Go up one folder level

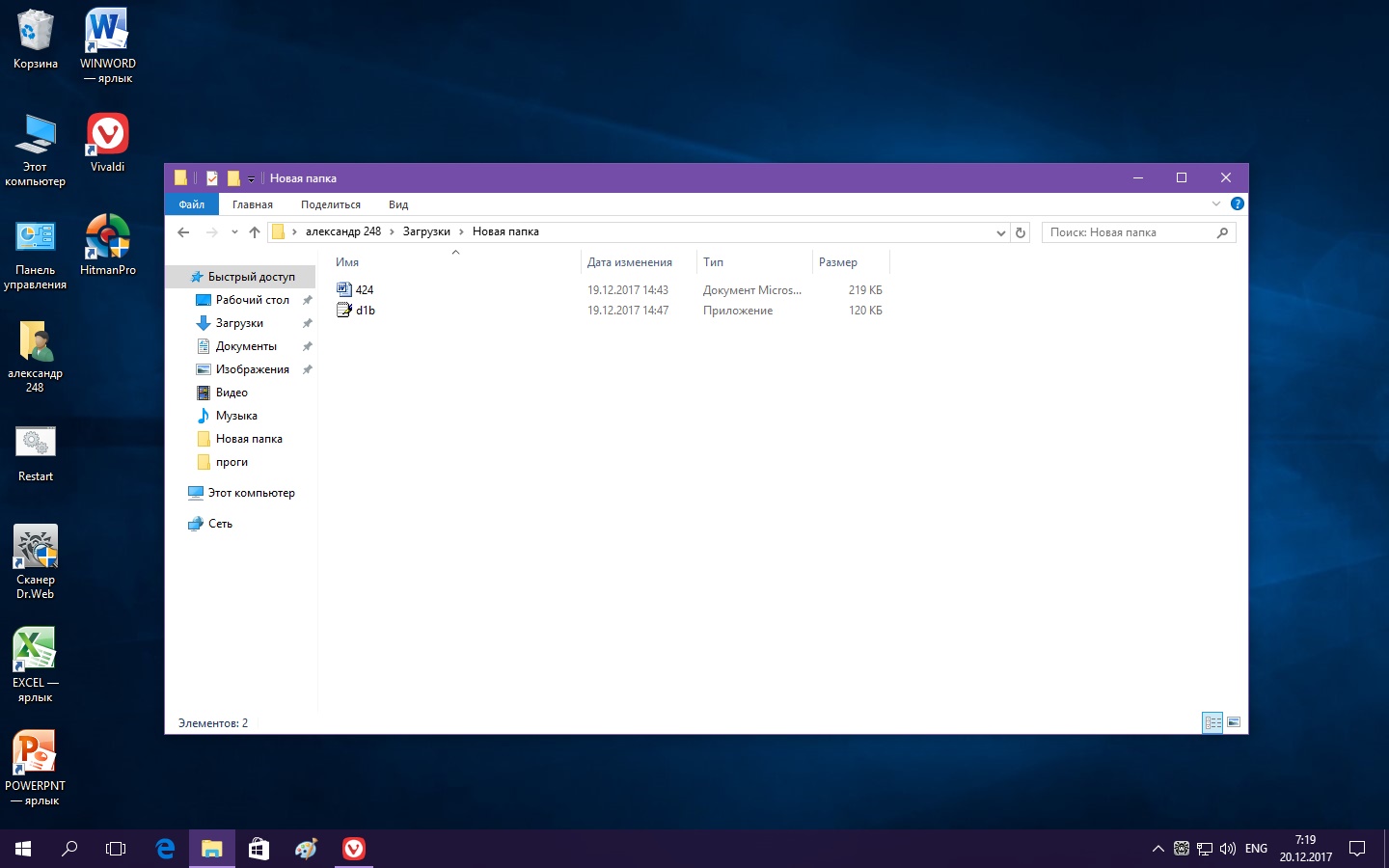pos(255,232)
